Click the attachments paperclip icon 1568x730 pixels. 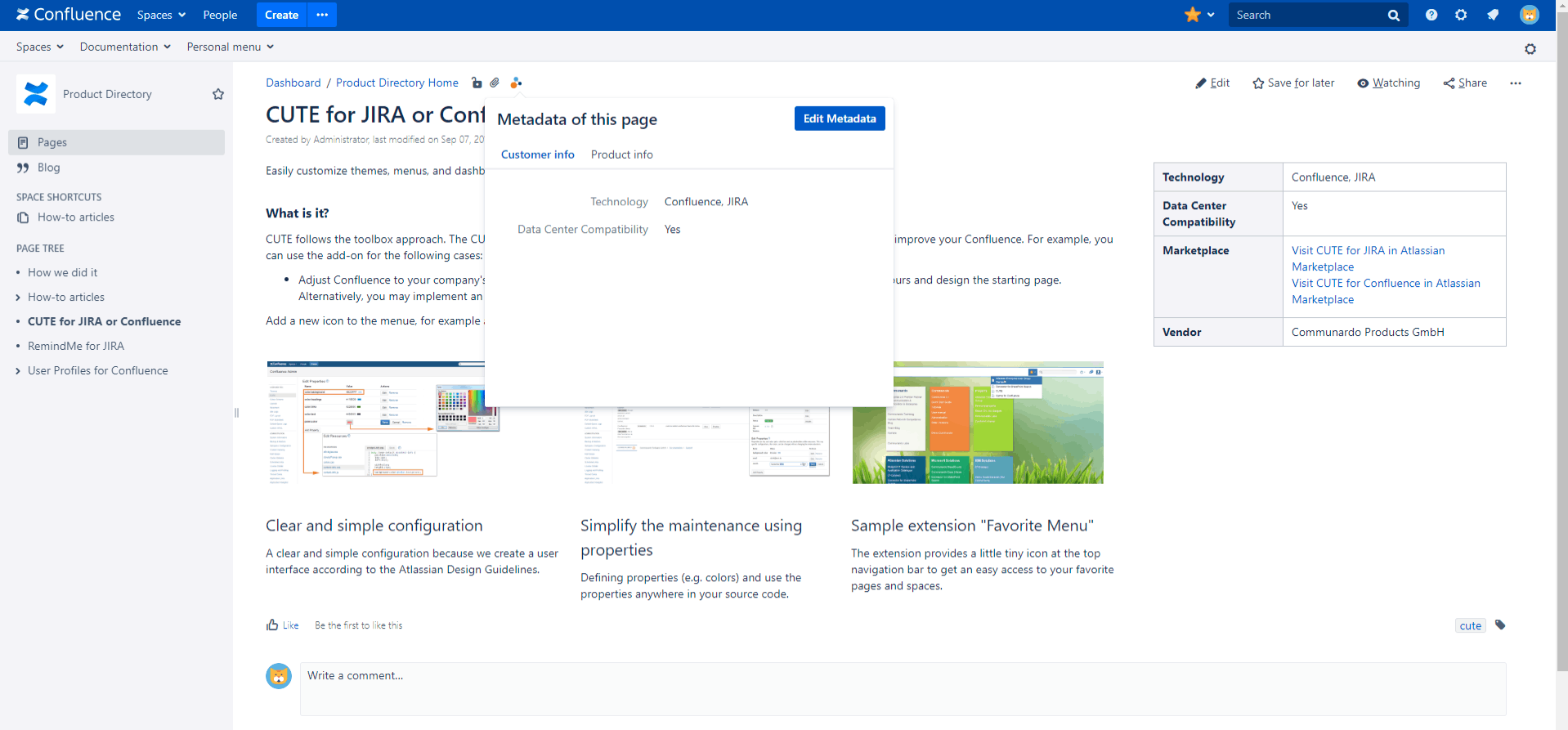[x=495, y=83]
